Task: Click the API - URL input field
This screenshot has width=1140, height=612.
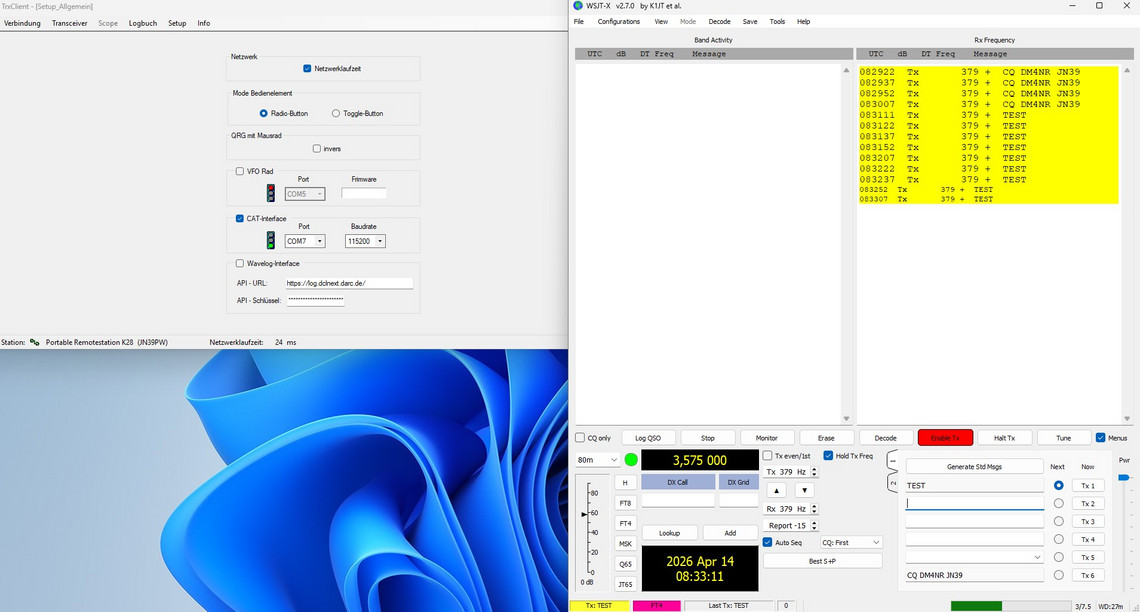Action: coord(348,283)
